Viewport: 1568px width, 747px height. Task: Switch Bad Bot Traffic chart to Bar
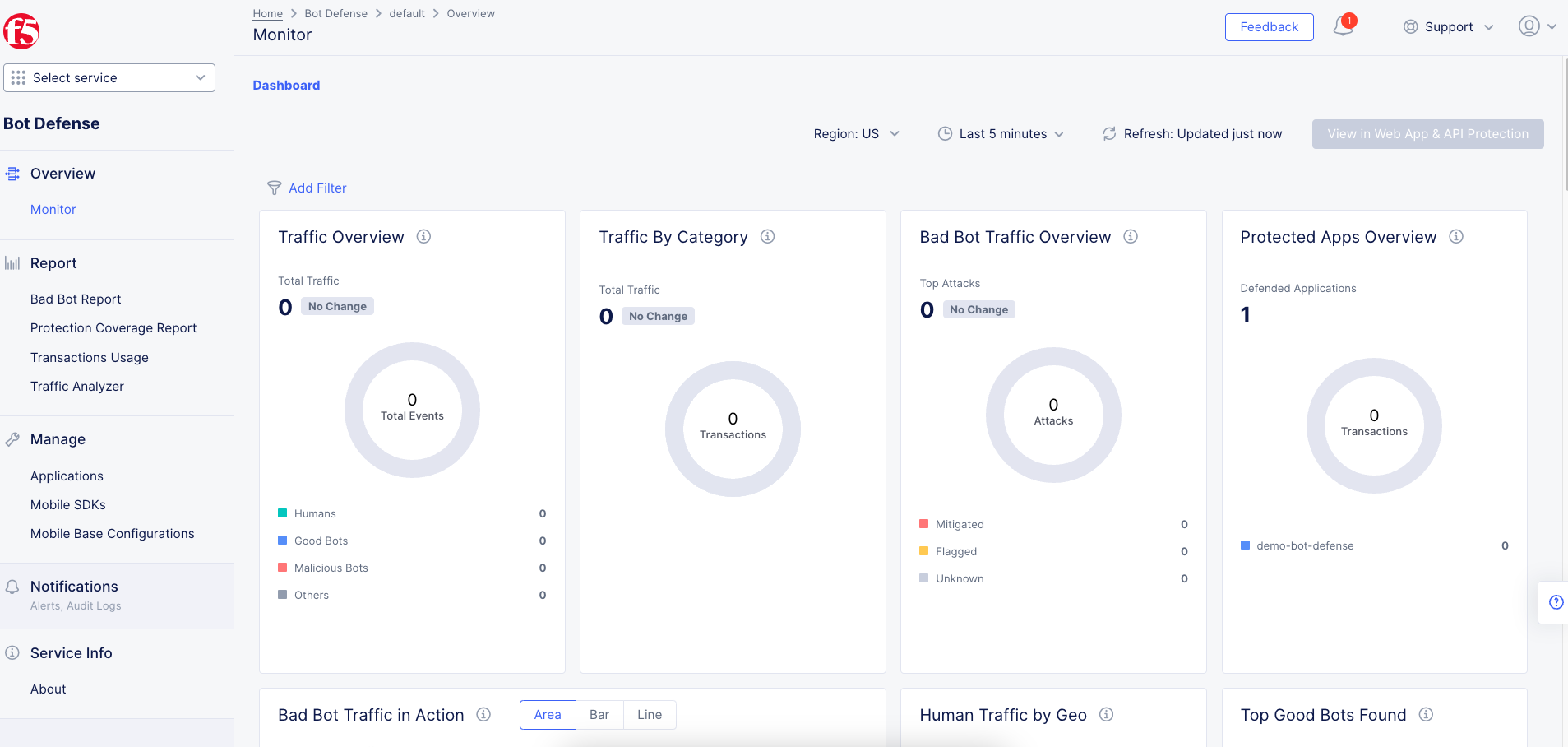pyautogui.click(x=599, y=714)
